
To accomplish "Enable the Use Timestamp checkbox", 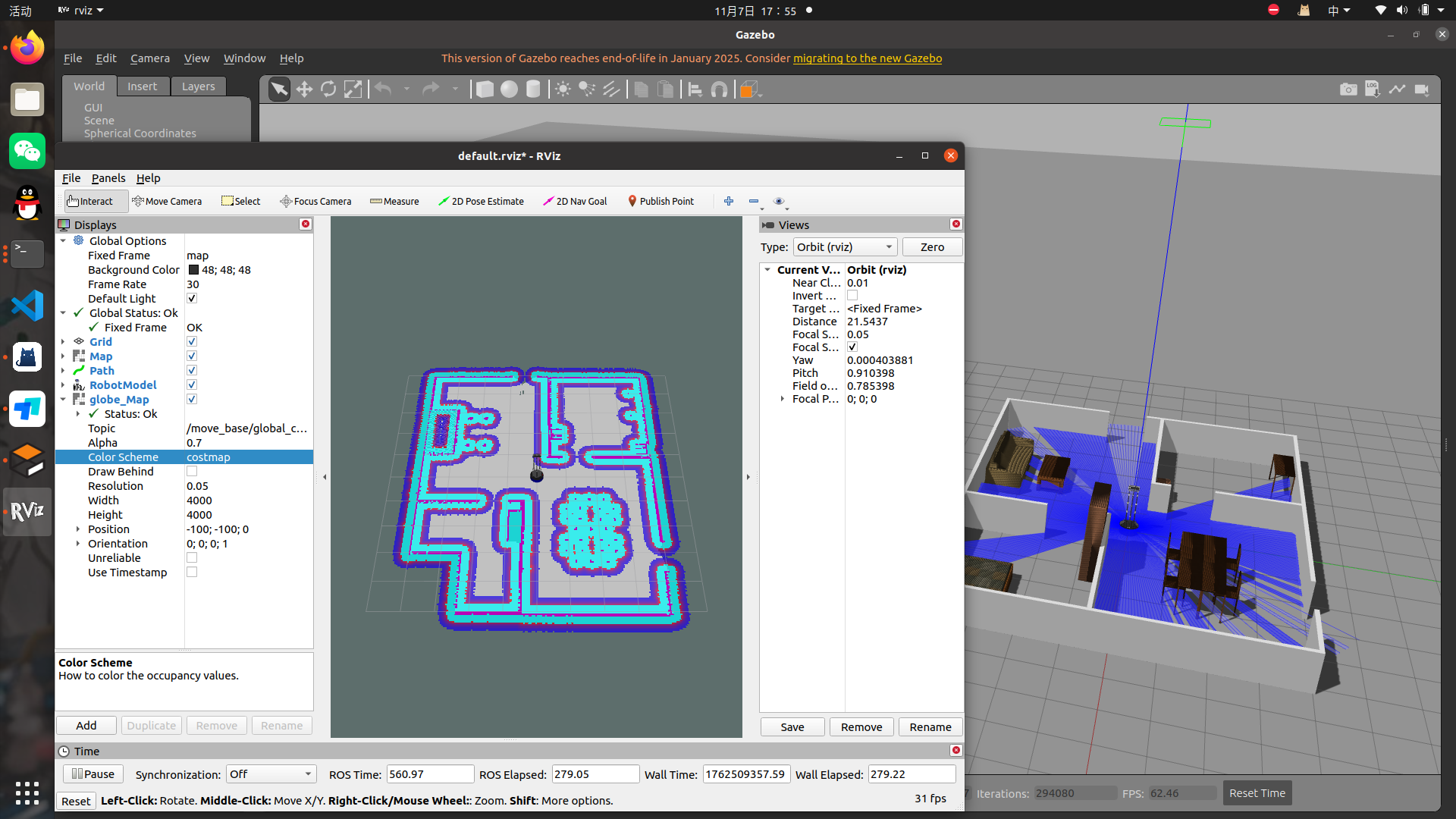I will (x=192, y=573).
